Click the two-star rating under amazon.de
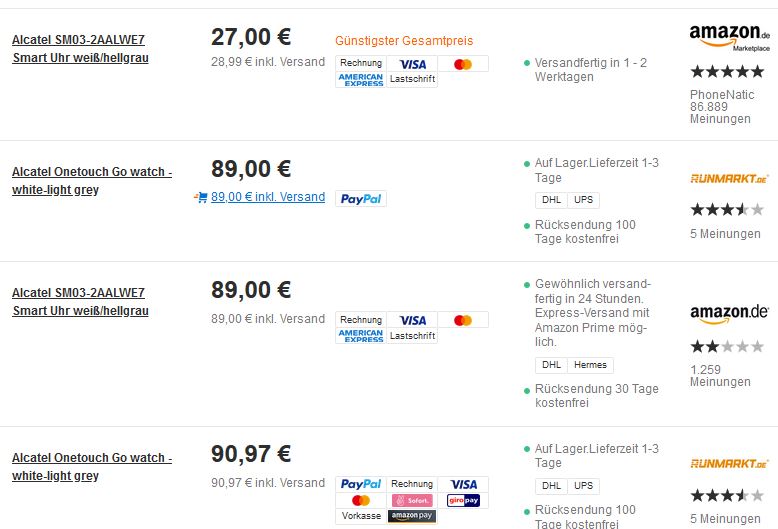 tap(727, 346)
